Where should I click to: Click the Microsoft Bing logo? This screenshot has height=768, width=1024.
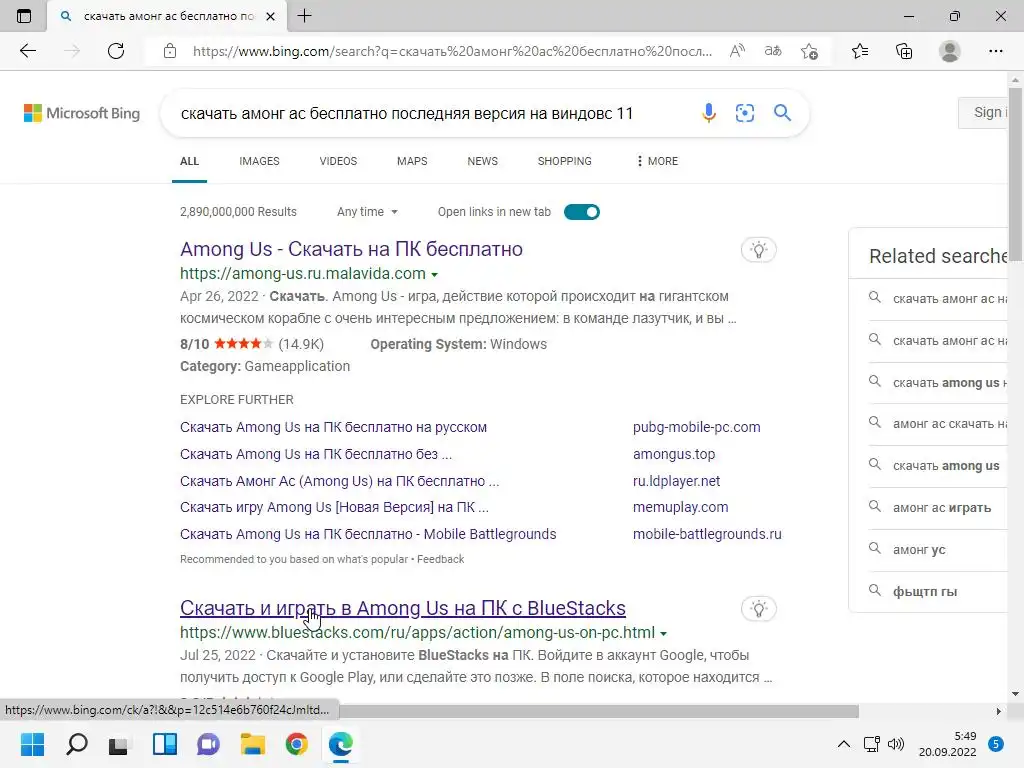point(82,113)
